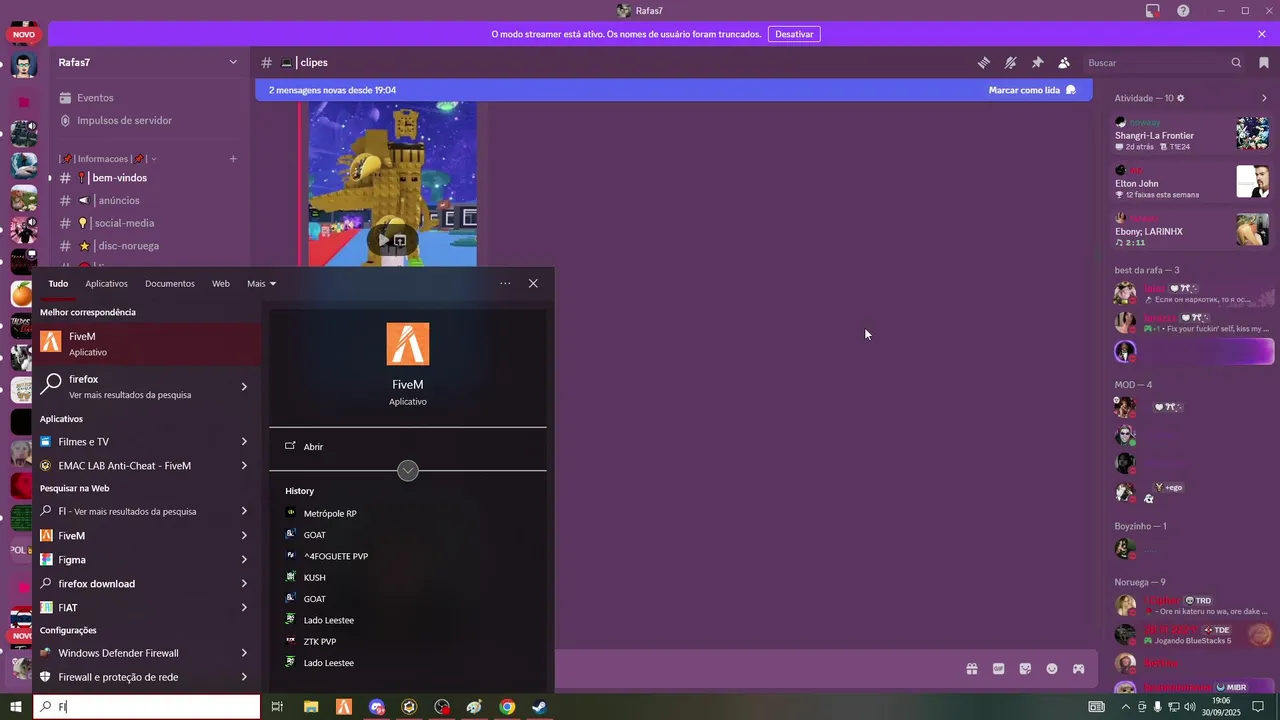
Task: Open pinned messages in the clipes channel
Action: (x=1037, y=62)
